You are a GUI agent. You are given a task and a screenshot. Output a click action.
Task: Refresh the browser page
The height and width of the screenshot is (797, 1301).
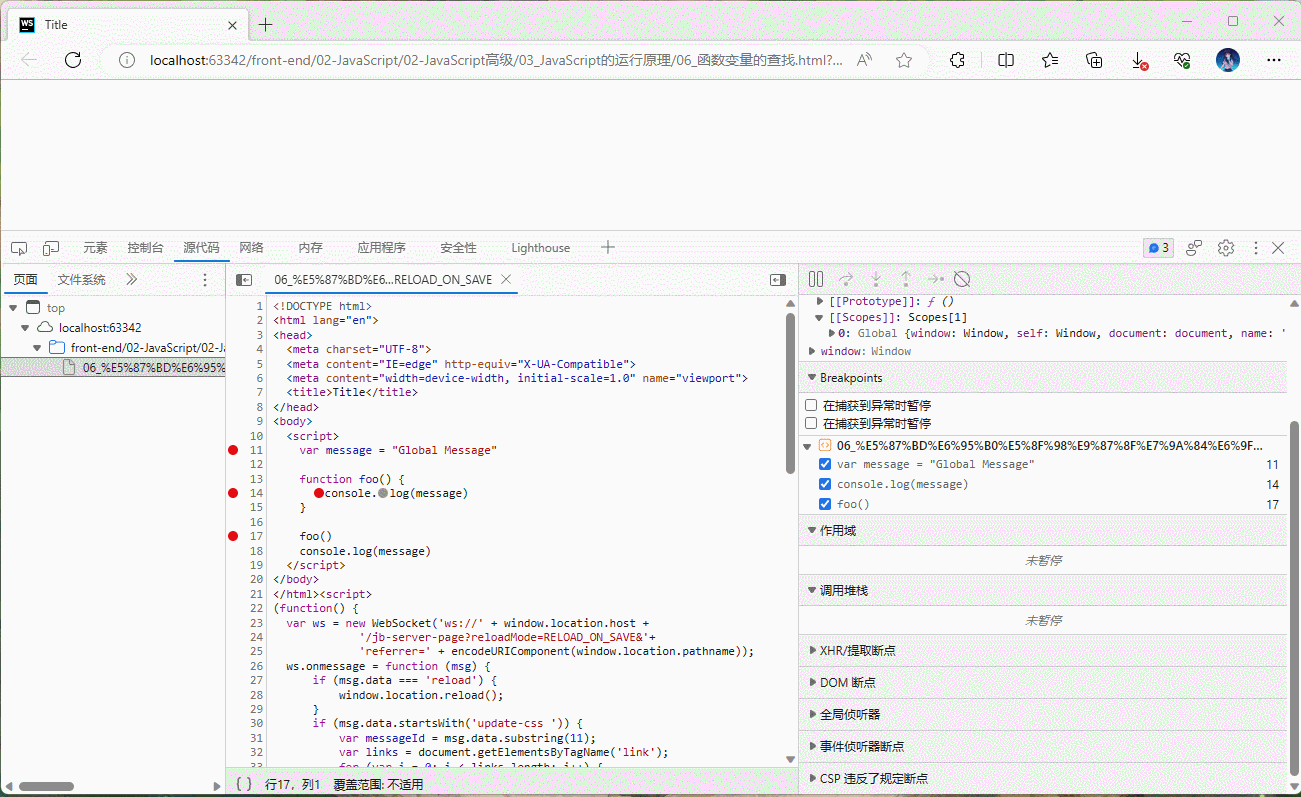coord(73,60)
